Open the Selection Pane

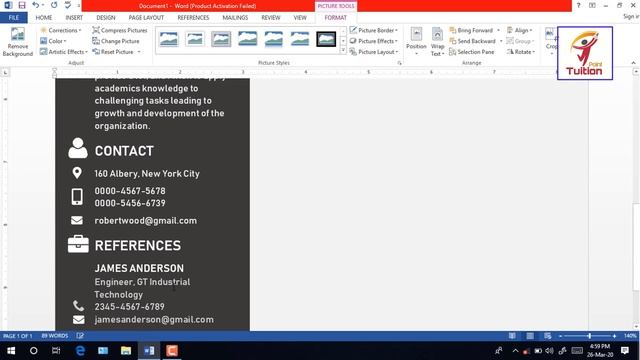pos(471,52)
